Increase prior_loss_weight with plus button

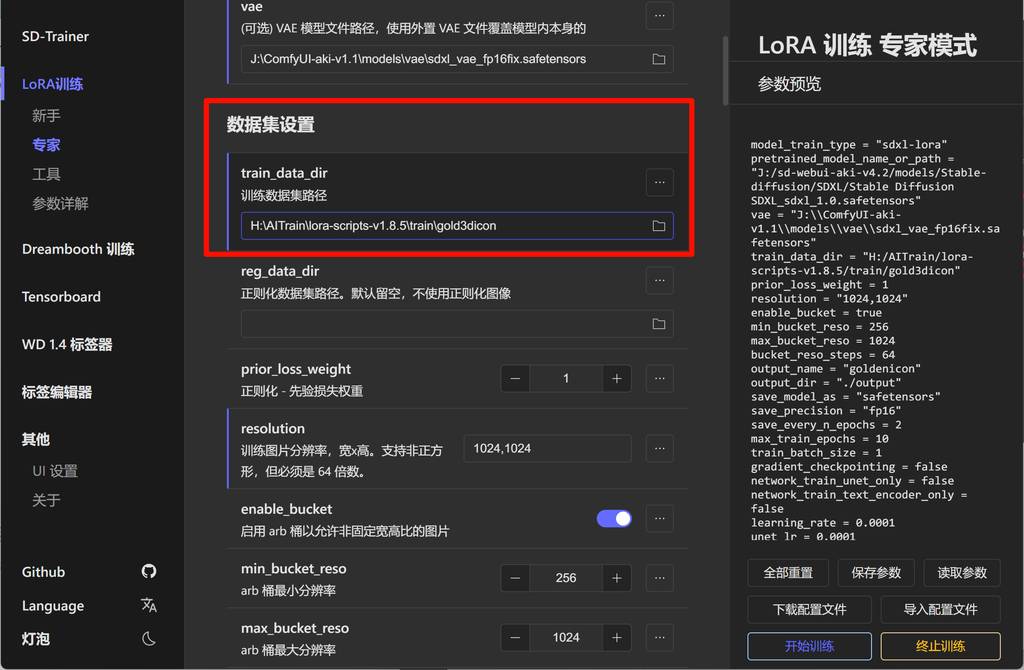coord(616,379)
